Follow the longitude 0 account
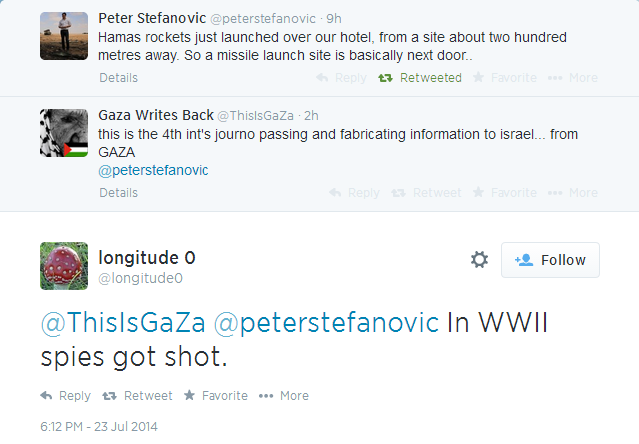 pyautogui.click(x=550, y=260)
